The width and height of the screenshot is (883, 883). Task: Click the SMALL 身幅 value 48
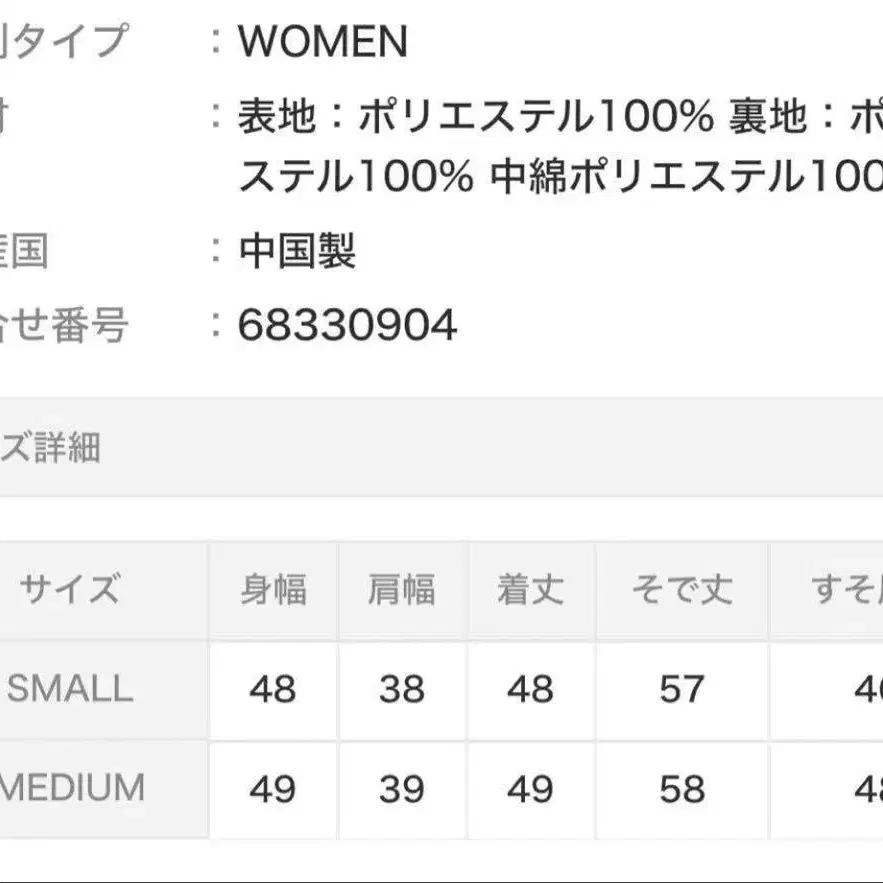pyautogui.click(x=273, y=690)
